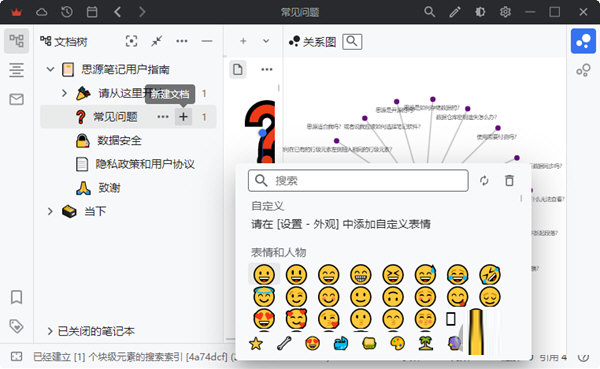
Task: Search within the 关系图 graph panel
Action: pyautogui.click(x=352, y=41)
